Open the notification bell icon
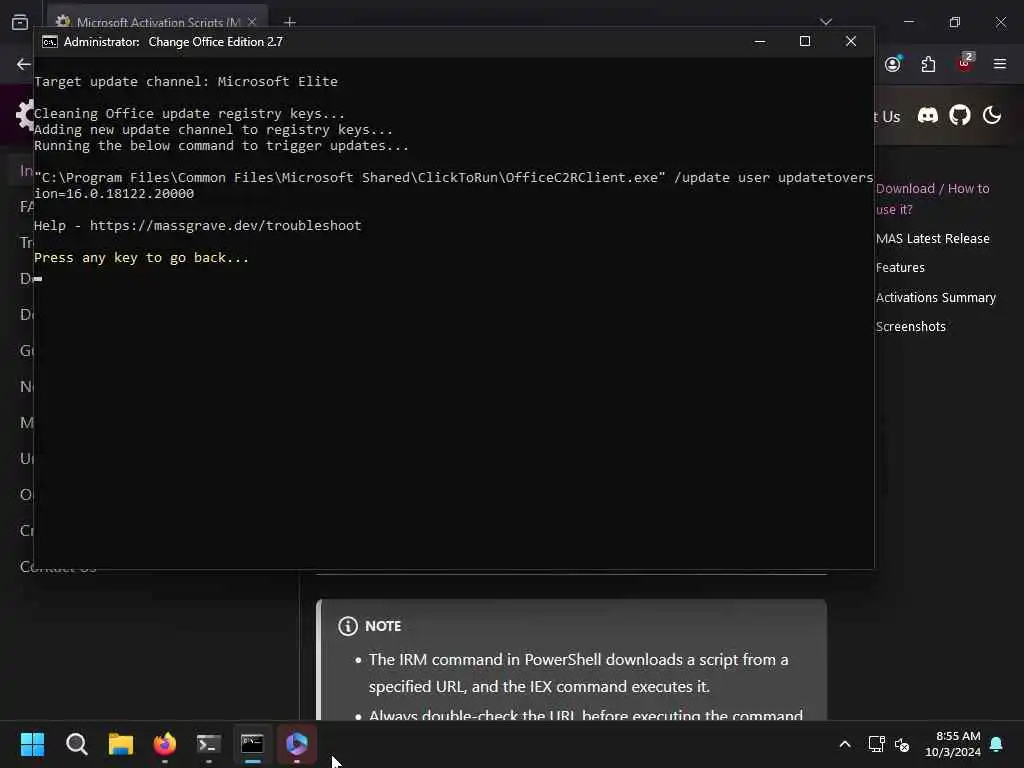Image resolution: width=1024 pixels, height=768 pixels. (997, 744)
